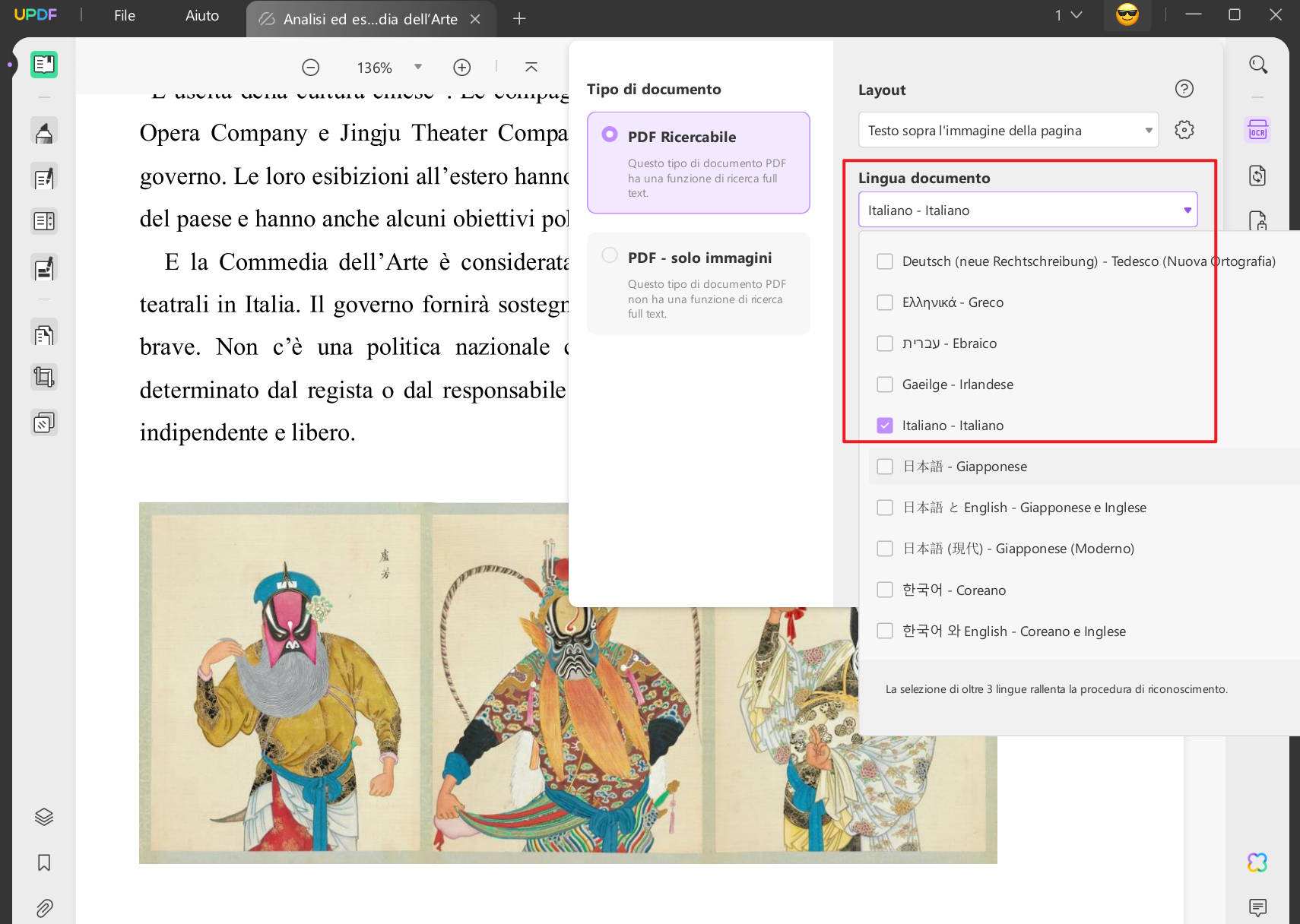Open the search magnifier icon
Viewport: 1300px width, 924px height.
1258,65
